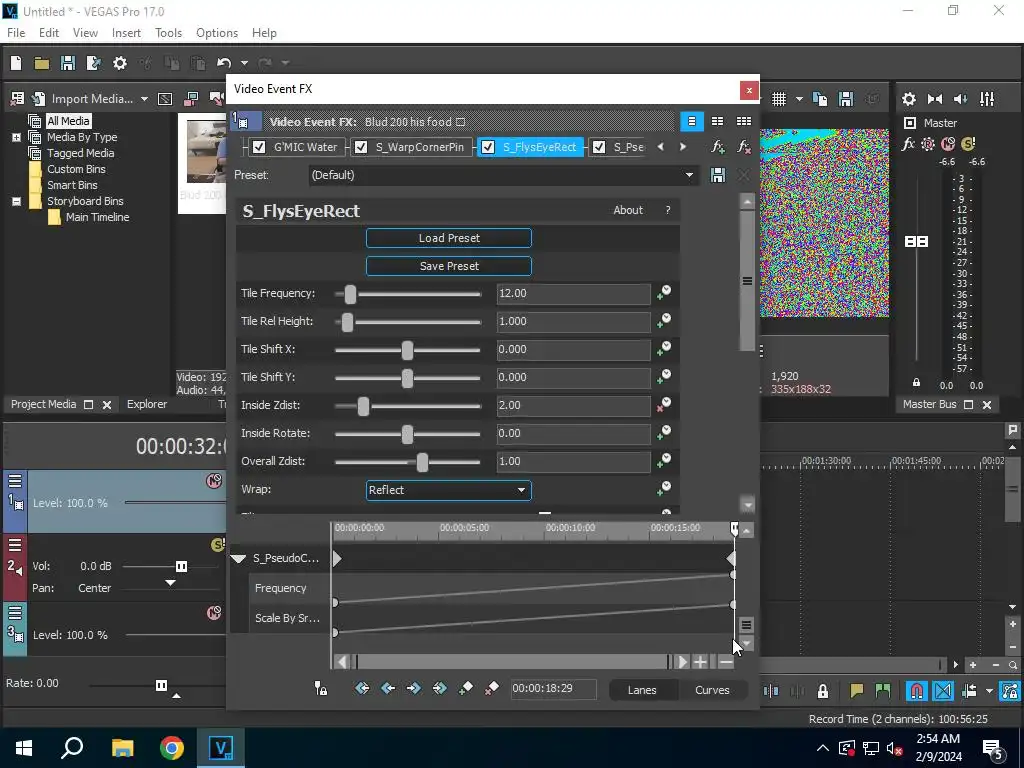Viewport: 1024px width, 768px height.
Task: Open the plug-in chain button
Action: pos(718,147)
